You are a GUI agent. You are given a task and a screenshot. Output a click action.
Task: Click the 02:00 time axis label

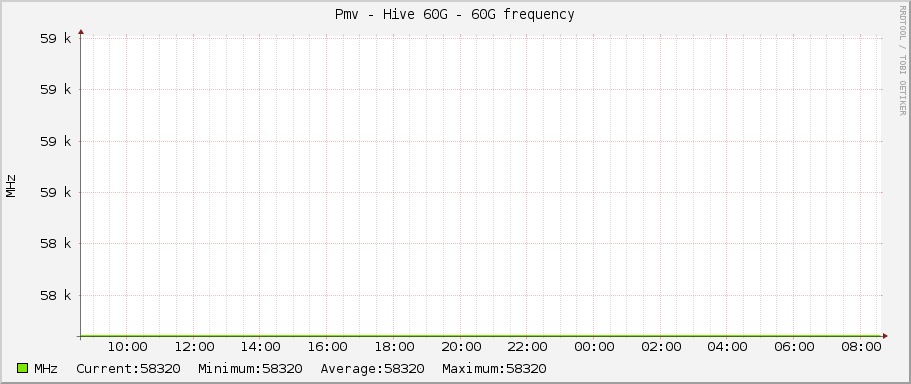[661, 347]
